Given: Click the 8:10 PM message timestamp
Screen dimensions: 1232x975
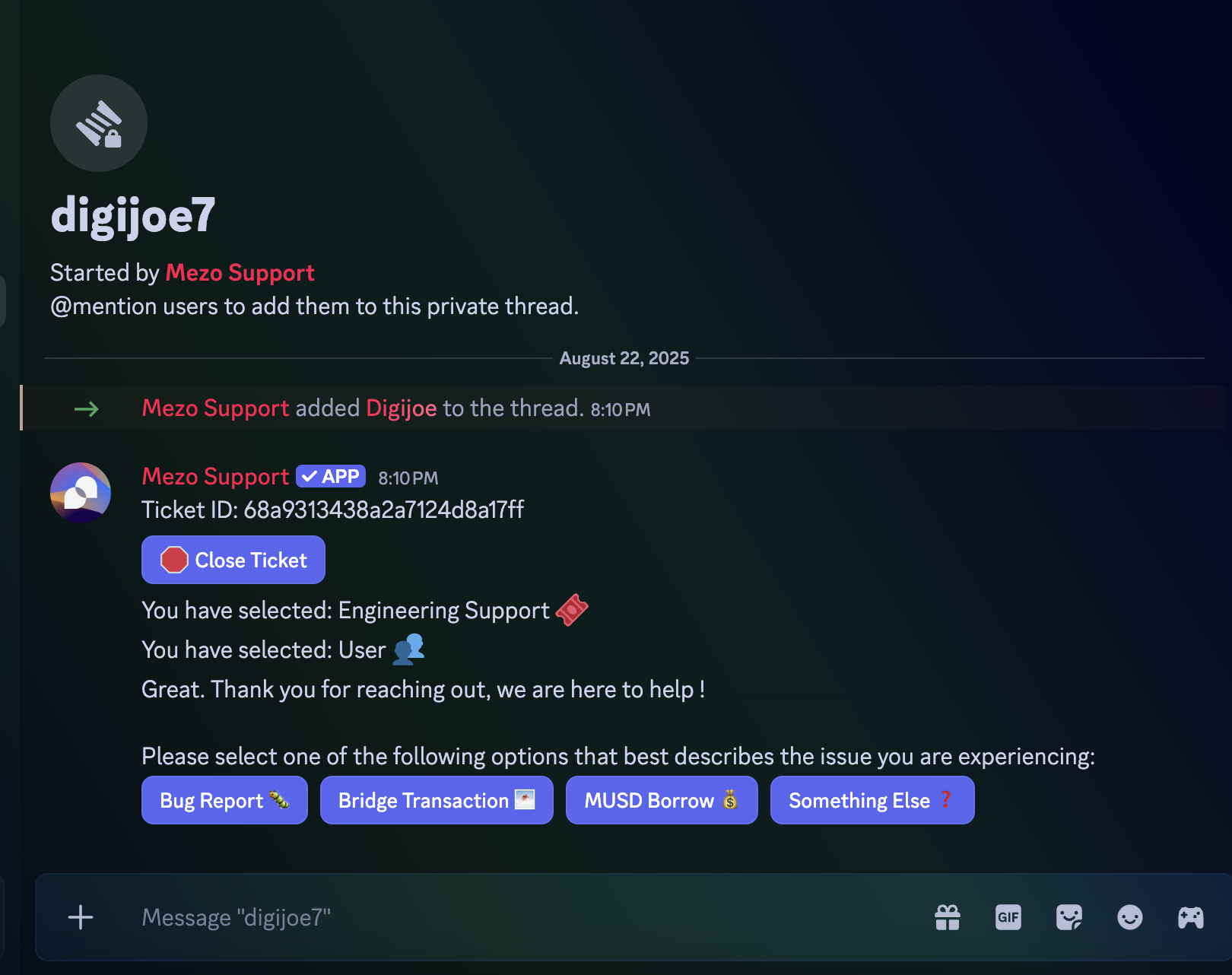Looking at the screenshot, I should [x=408, y=478].
